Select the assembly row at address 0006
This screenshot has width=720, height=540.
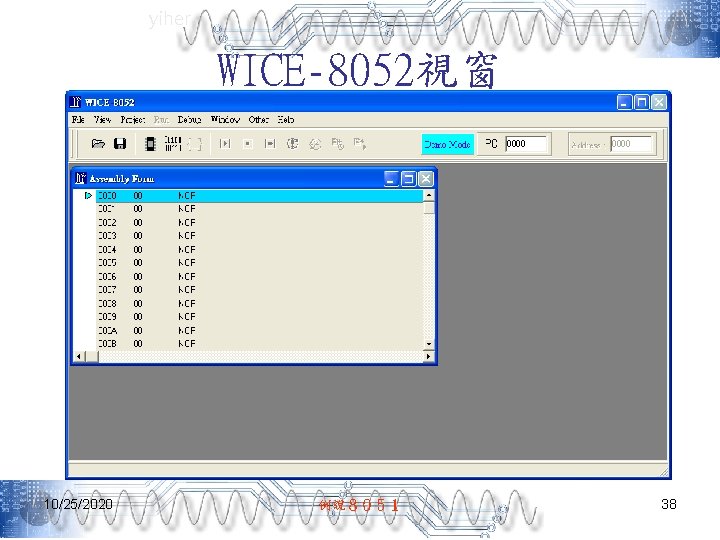259,276
